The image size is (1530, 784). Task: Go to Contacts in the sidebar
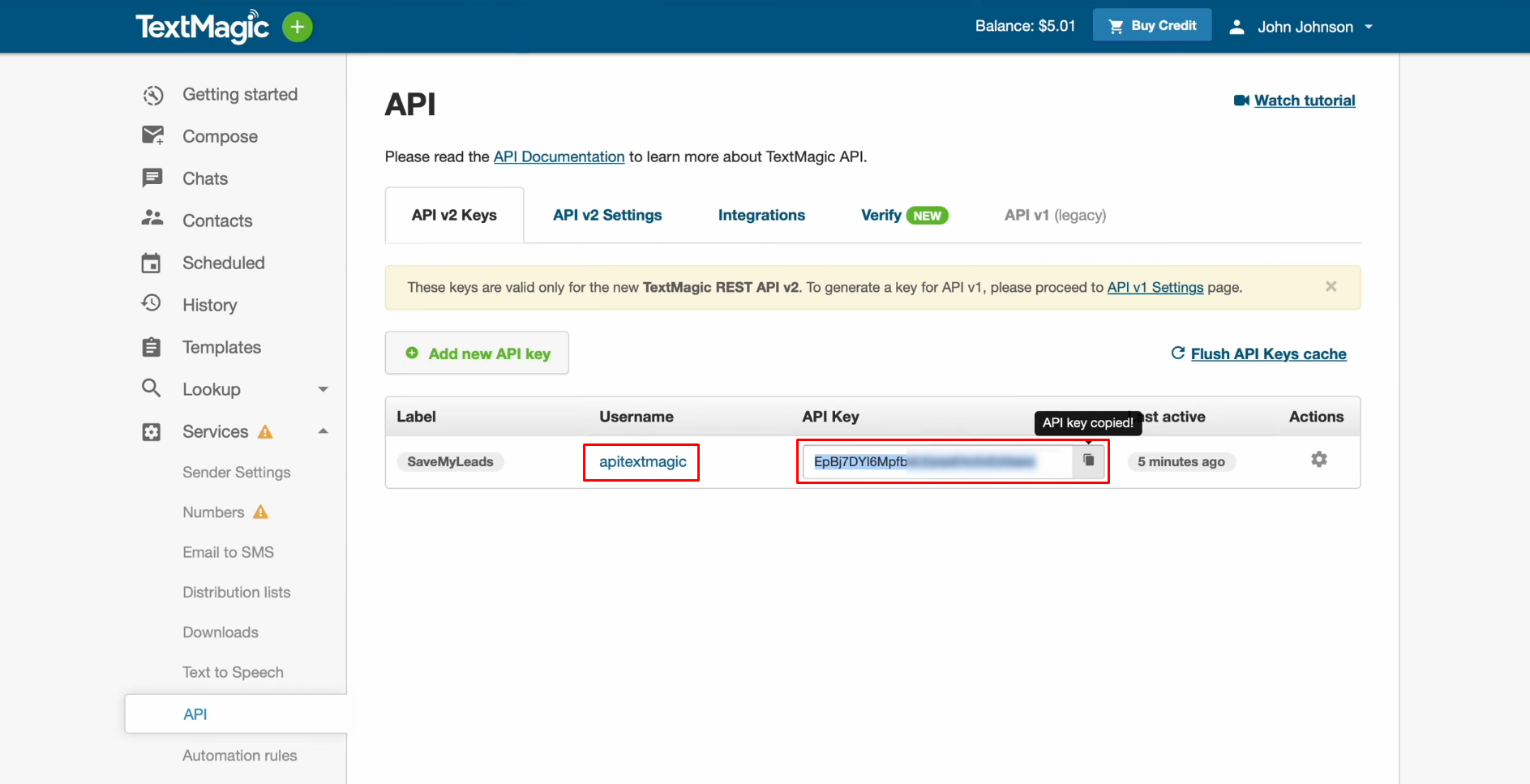click(x=217, y=221)
